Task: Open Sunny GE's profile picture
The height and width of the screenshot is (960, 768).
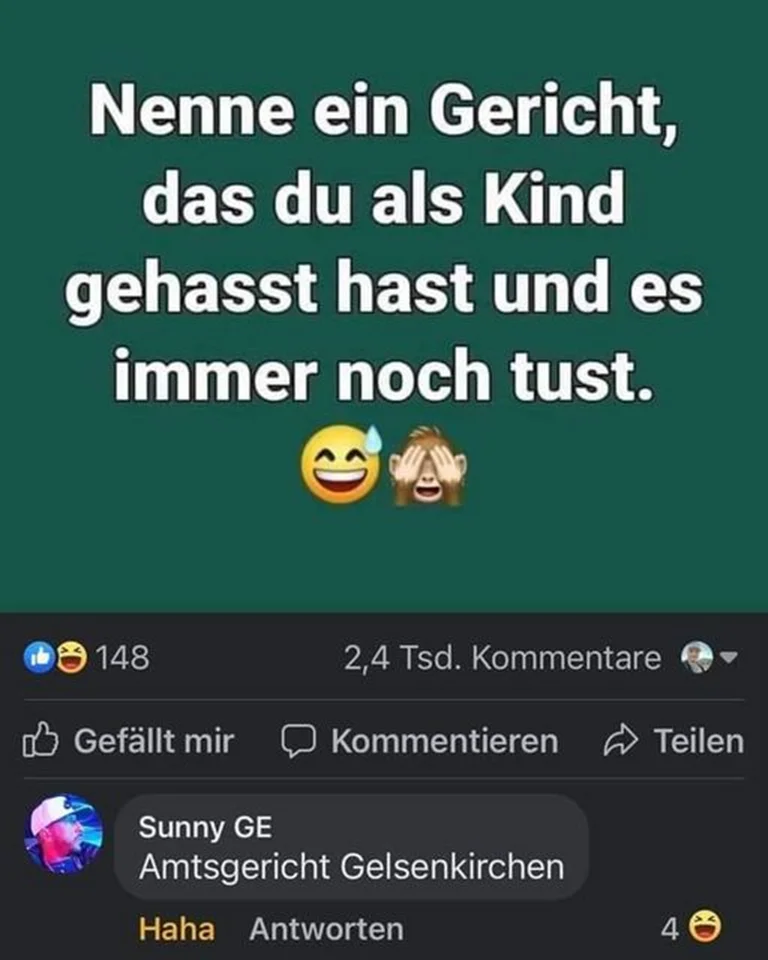Action: point(64,834)
